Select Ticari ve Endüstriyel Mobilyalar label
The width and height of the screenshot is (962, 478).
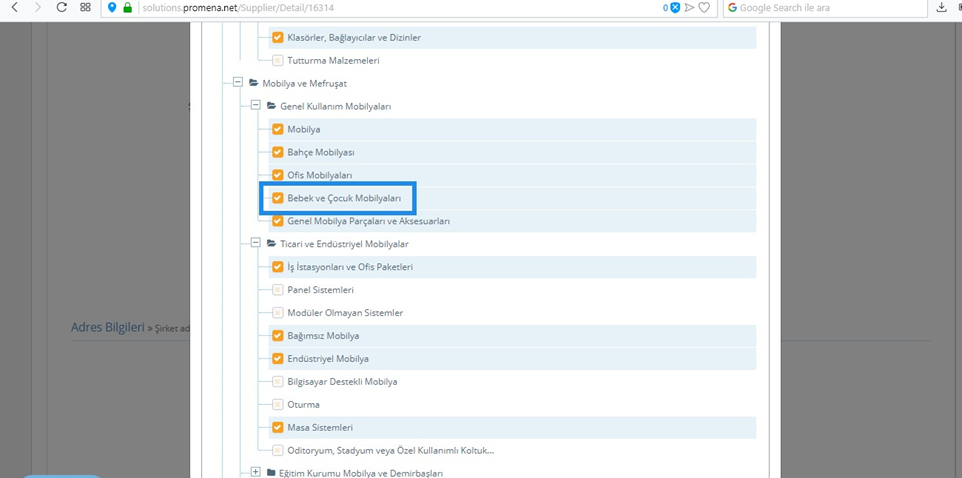(x=344, y=244)
